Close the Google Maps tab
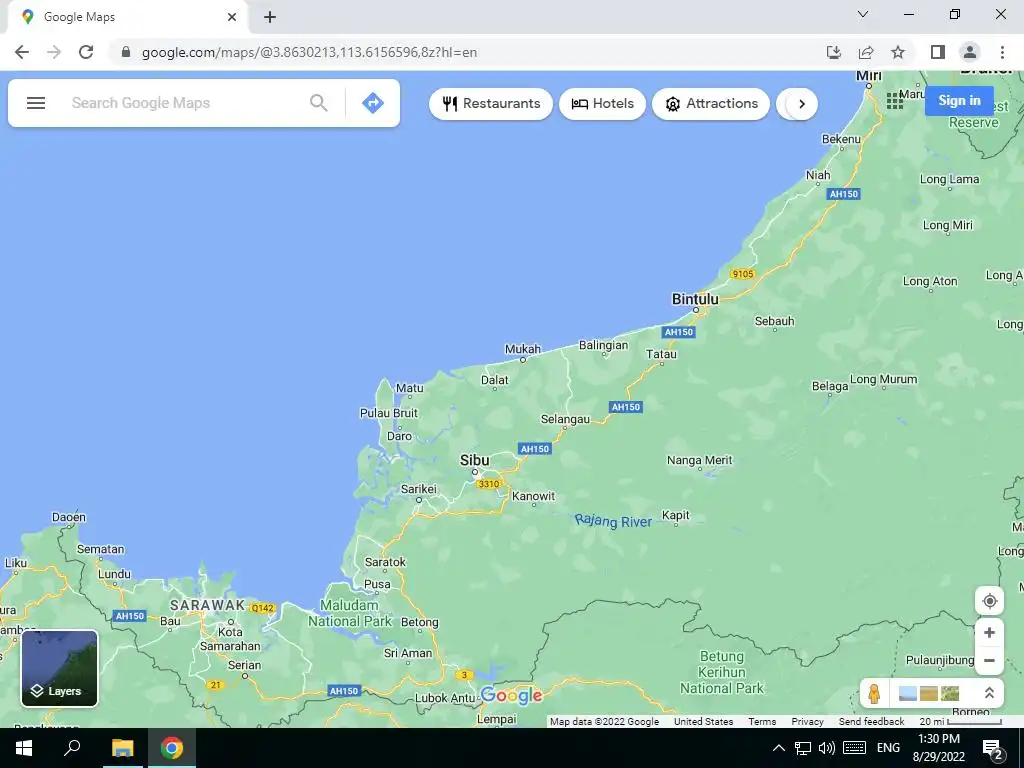Viewport: 1024px width, 768px height. (232, 17)
